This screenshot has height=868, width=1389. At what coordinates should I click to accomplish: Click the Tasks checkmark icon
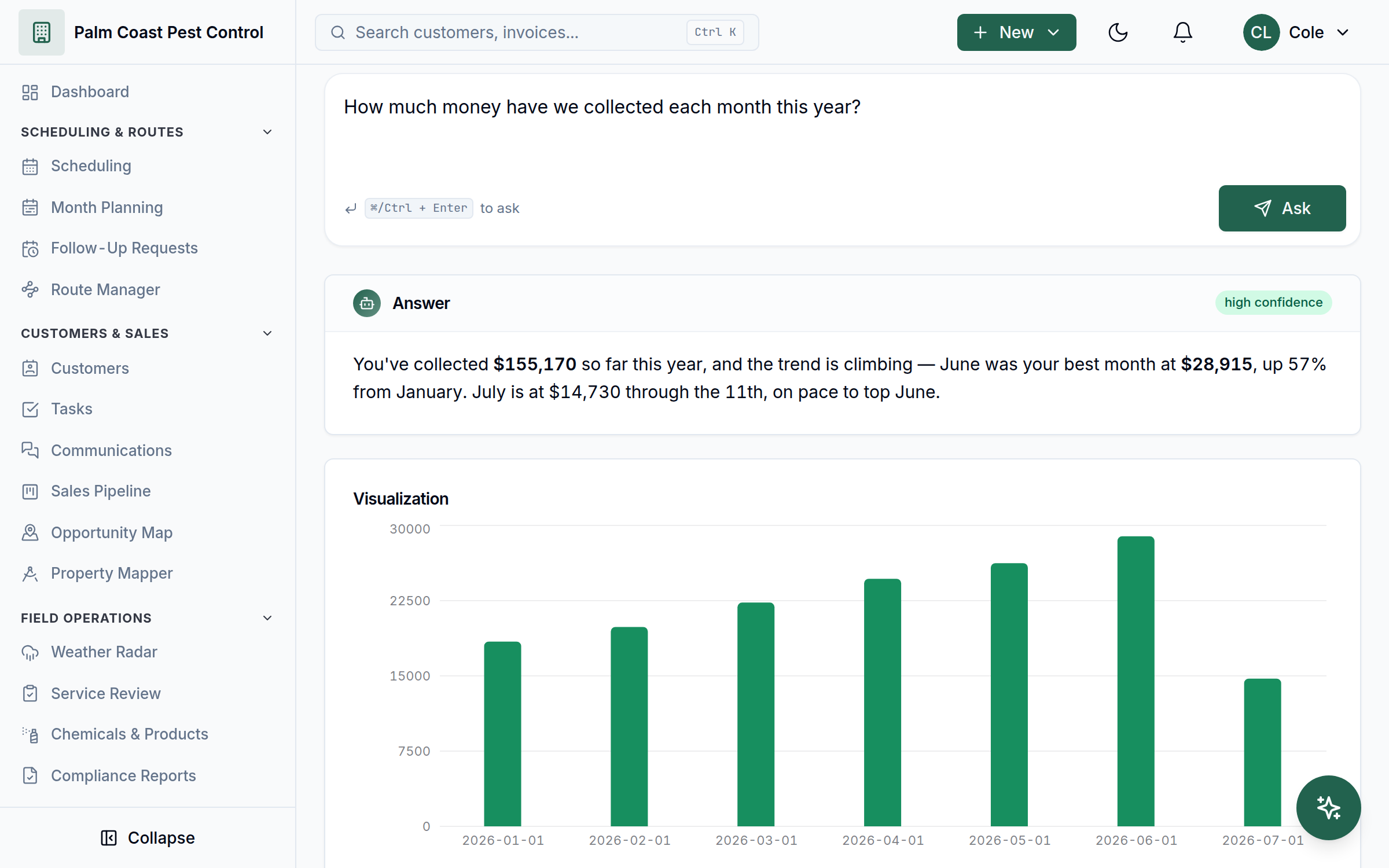(x=30, y=409)
